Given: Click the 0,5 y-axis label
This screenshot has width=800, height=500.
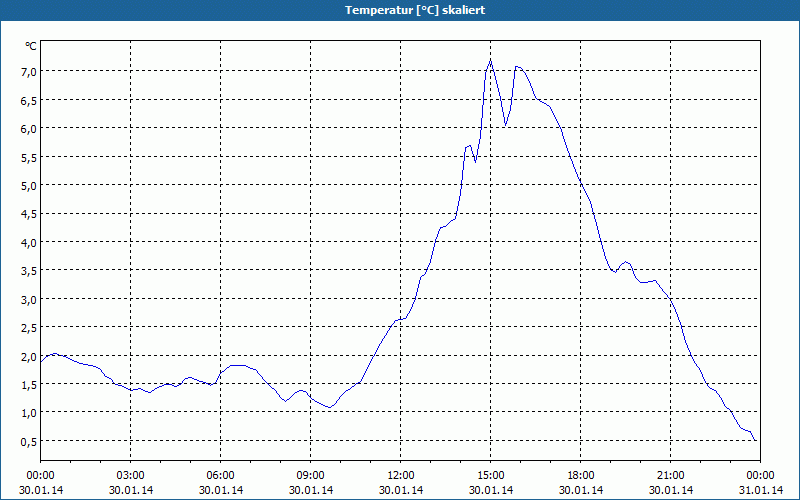Looking at the screenshot, I should (29, 442).
